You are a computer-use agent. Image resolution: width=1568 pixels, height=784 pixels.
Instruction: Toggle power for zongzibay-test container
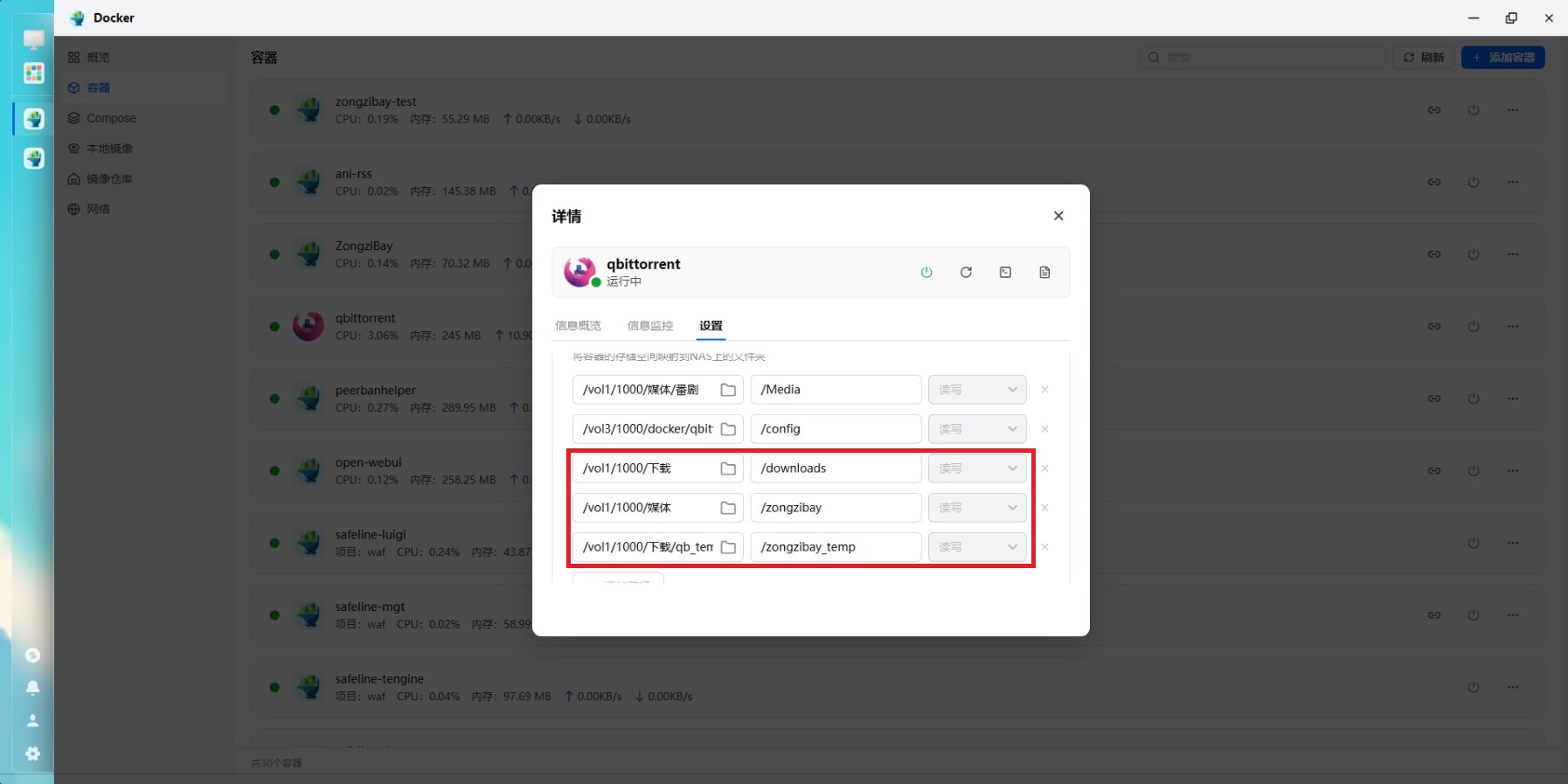(x=1474, y=110)
